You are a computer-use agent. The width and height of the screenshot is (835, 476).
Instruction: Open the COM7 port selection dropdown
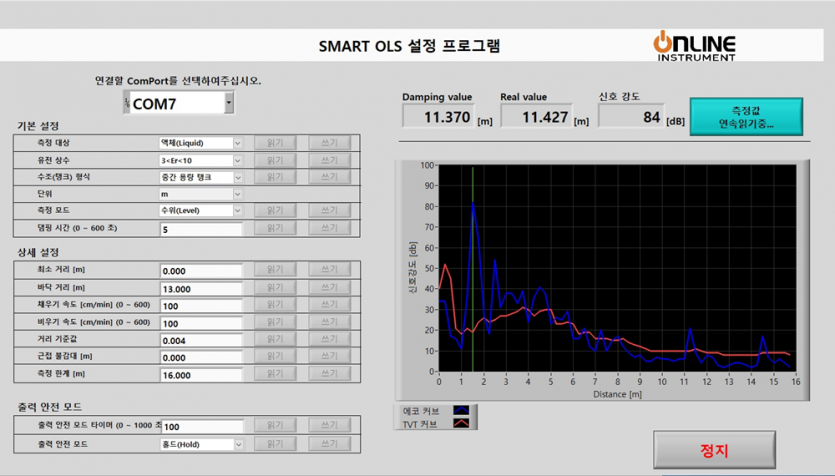(x=229, y=103)
